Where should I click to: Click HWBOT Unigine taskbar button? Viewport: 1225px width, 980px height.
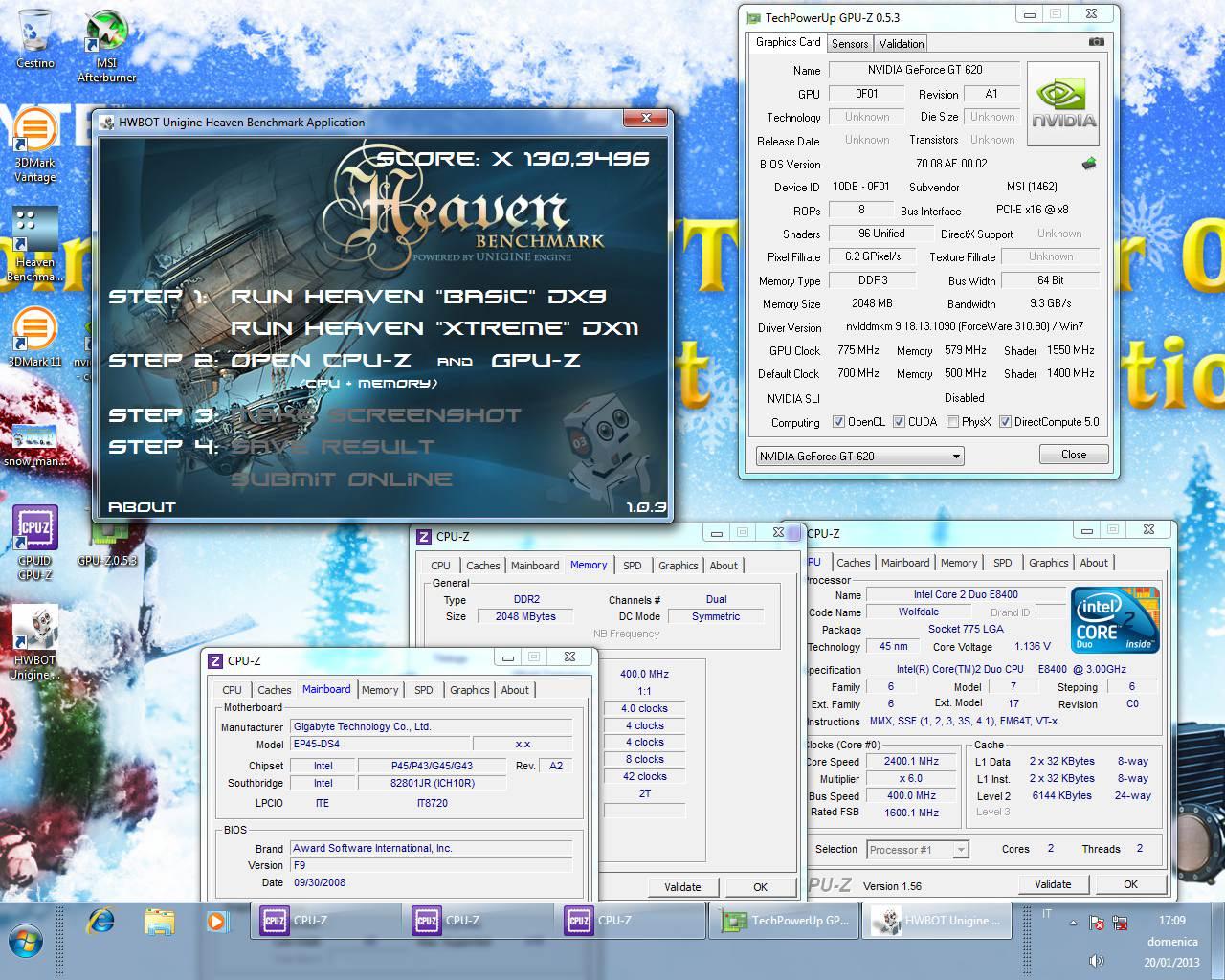point(939,921)
